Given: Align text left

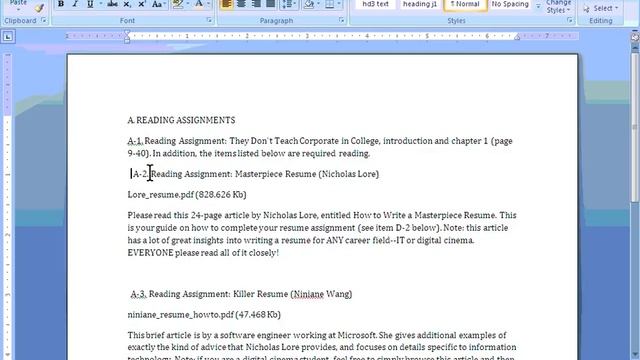Looking at the screenshot, I should (227, 4).
